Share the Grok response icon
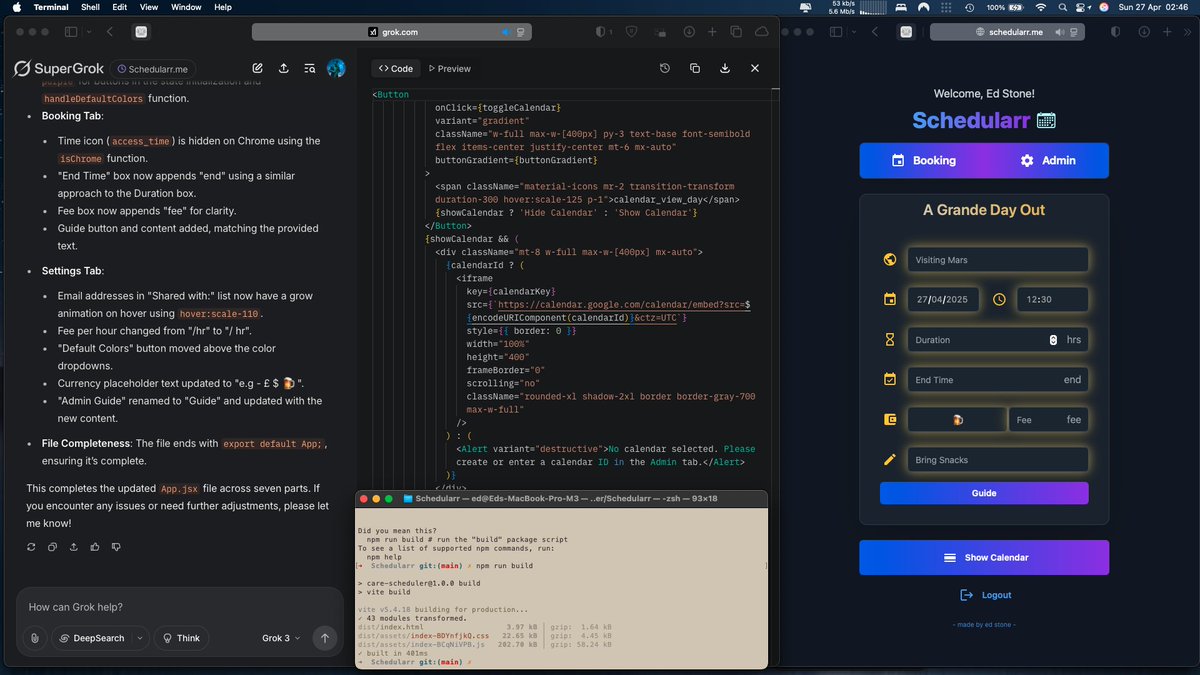 coord(73,547)
